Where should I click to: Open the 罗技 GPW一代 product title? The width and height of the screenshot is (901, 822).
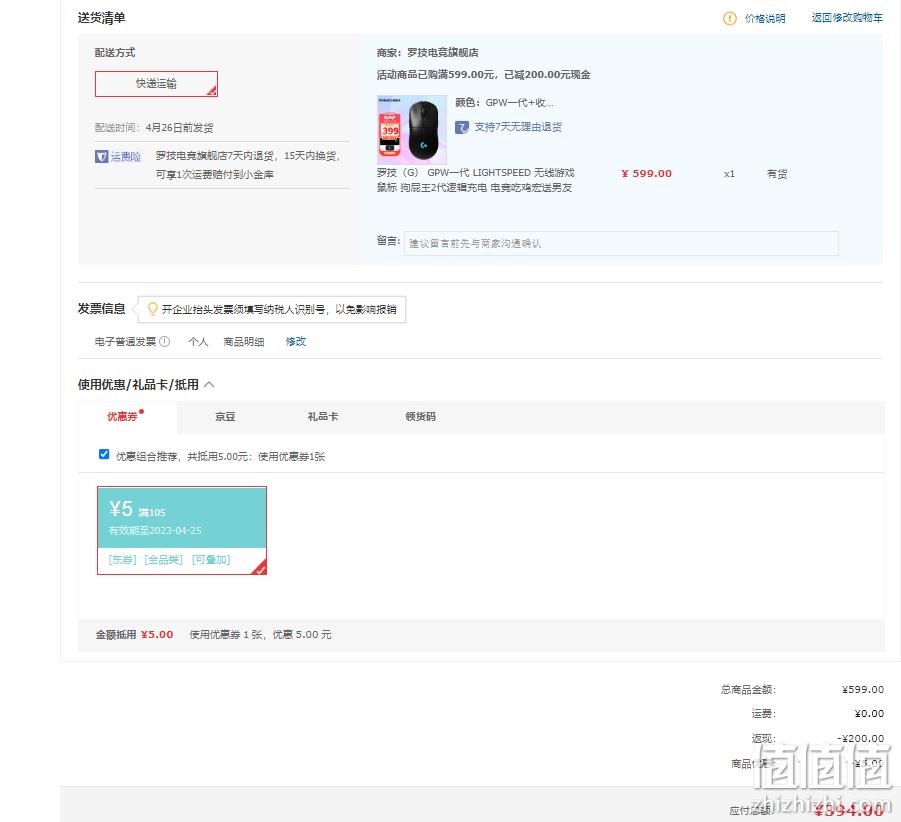coord(475,180)
